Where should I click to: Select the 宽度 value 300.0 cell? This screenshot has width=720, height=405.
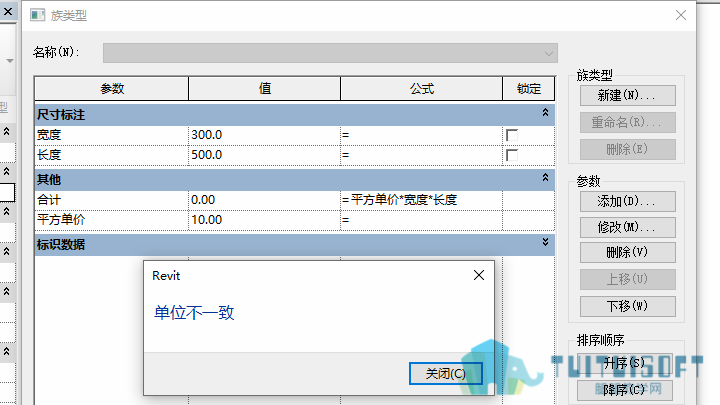[x=264, y=135]
